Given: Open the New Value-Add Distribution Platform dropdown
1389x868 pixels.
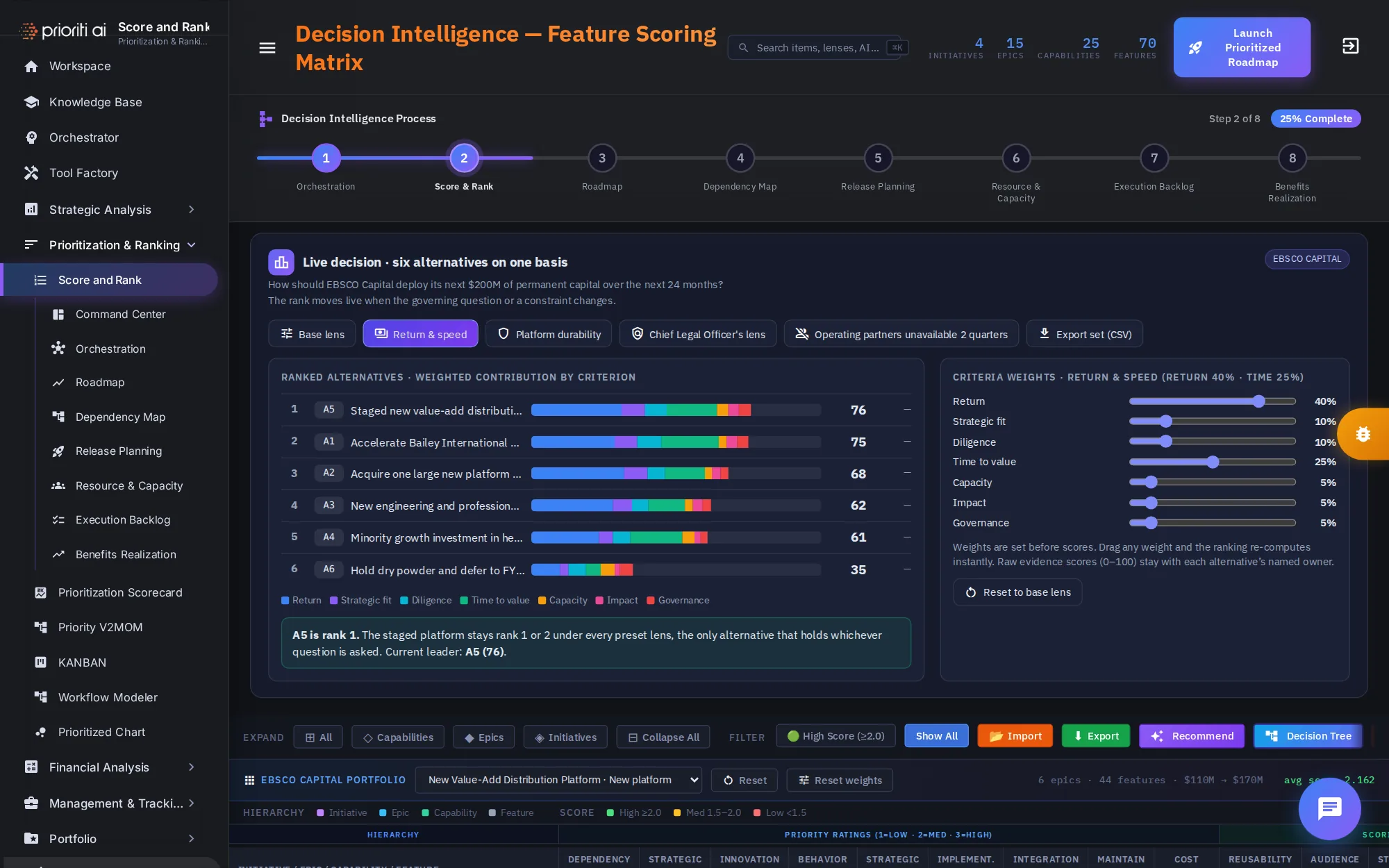Looking at the screenshot, I should (558, 780).
